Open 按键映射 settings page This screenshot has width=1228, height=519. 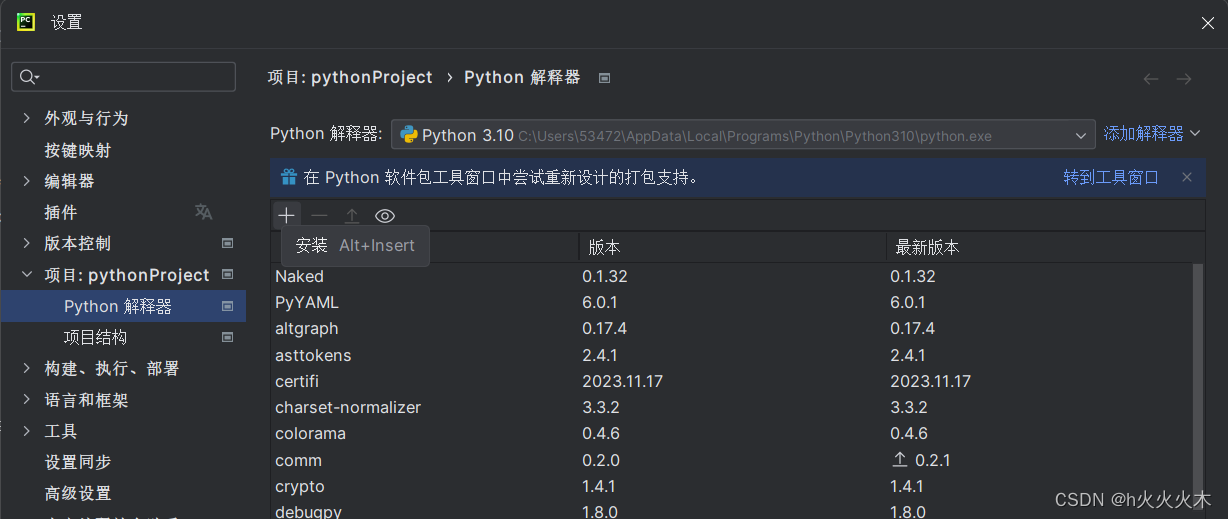[78, 150]
